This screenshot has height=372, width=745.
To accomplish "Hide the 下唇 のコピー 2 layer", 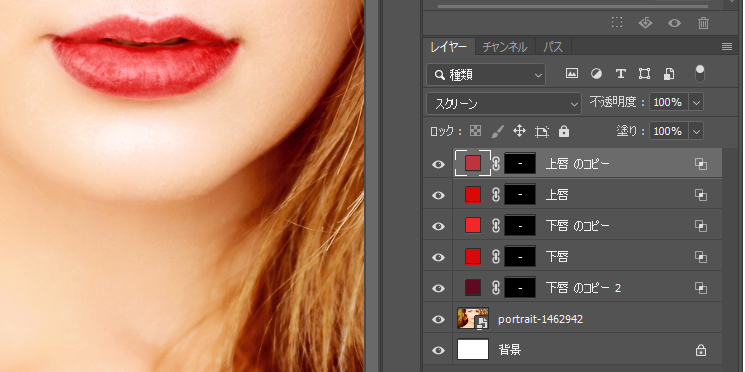I will 438,288.
